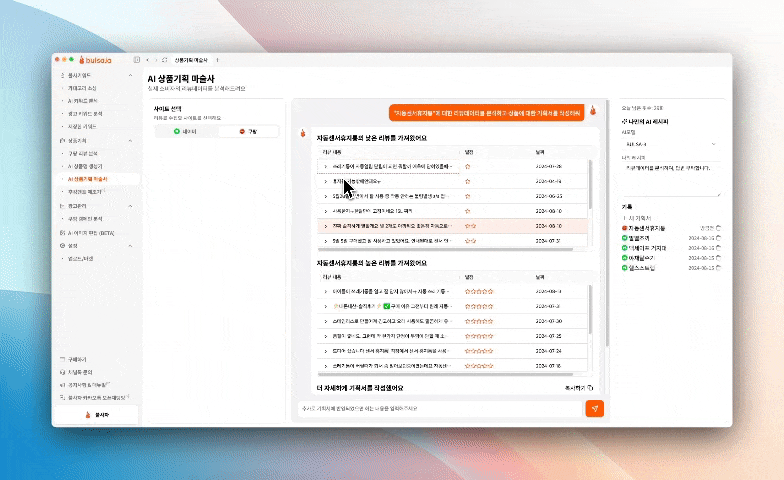Expand the highlighted two-star review row
The image size is (784, 480).
pos(326,226)
